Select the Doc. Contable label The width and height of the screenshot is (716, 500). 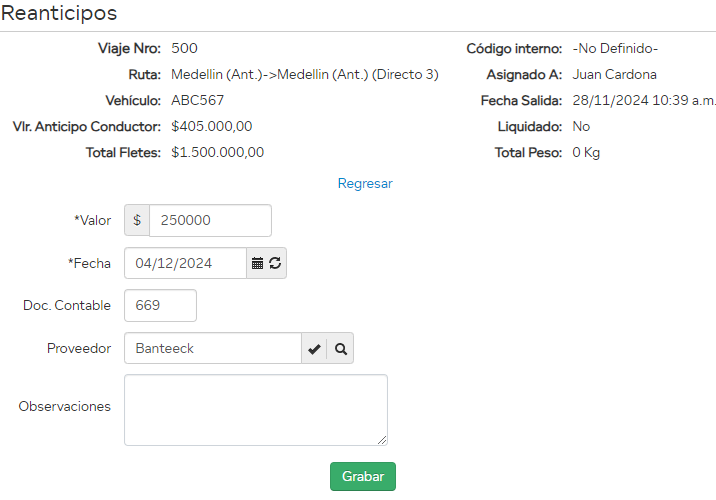point(67,306)
